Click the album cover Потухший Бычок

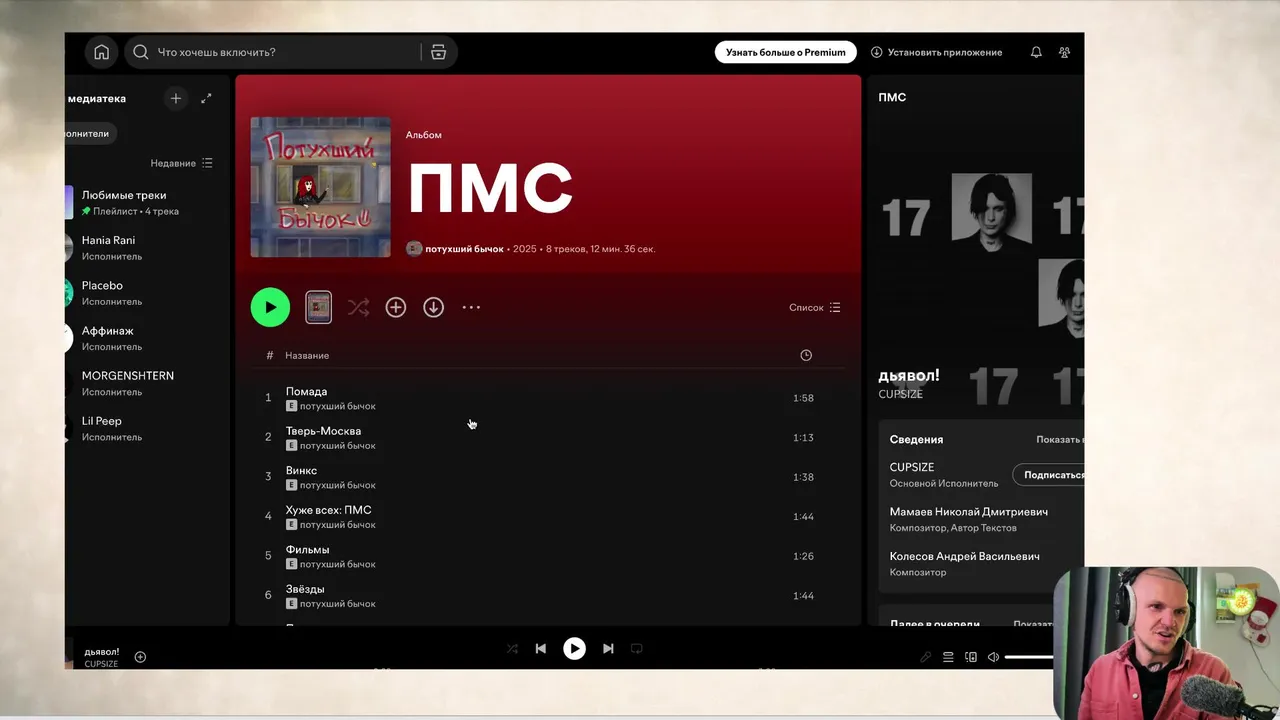click(x=320, y=187)
